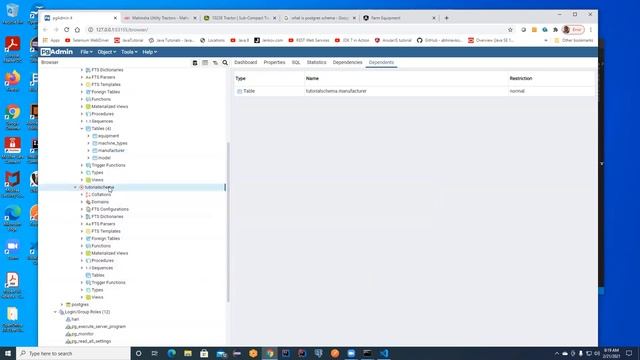The height and width of the screenshot is (360, 640).
Task: Click the Filtered Rows icon in Browser toolbar
Action: point(215,62)
